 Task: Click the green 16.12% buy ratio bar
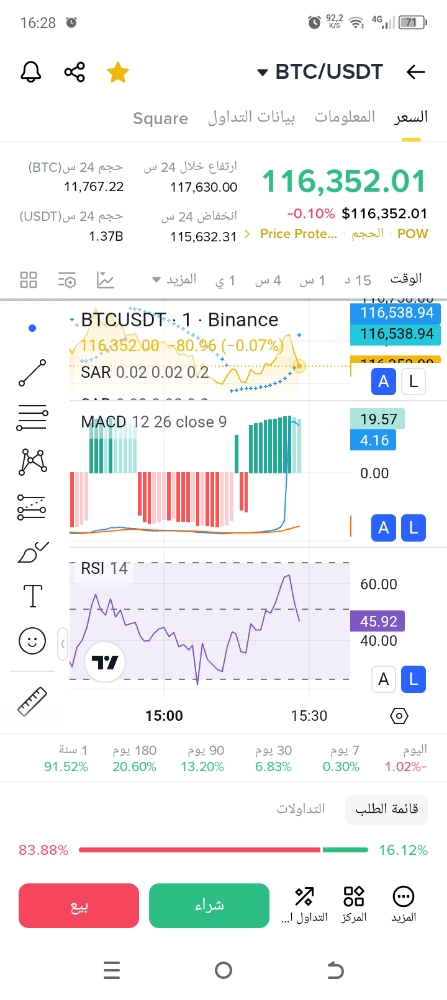[x=346, y=850]
